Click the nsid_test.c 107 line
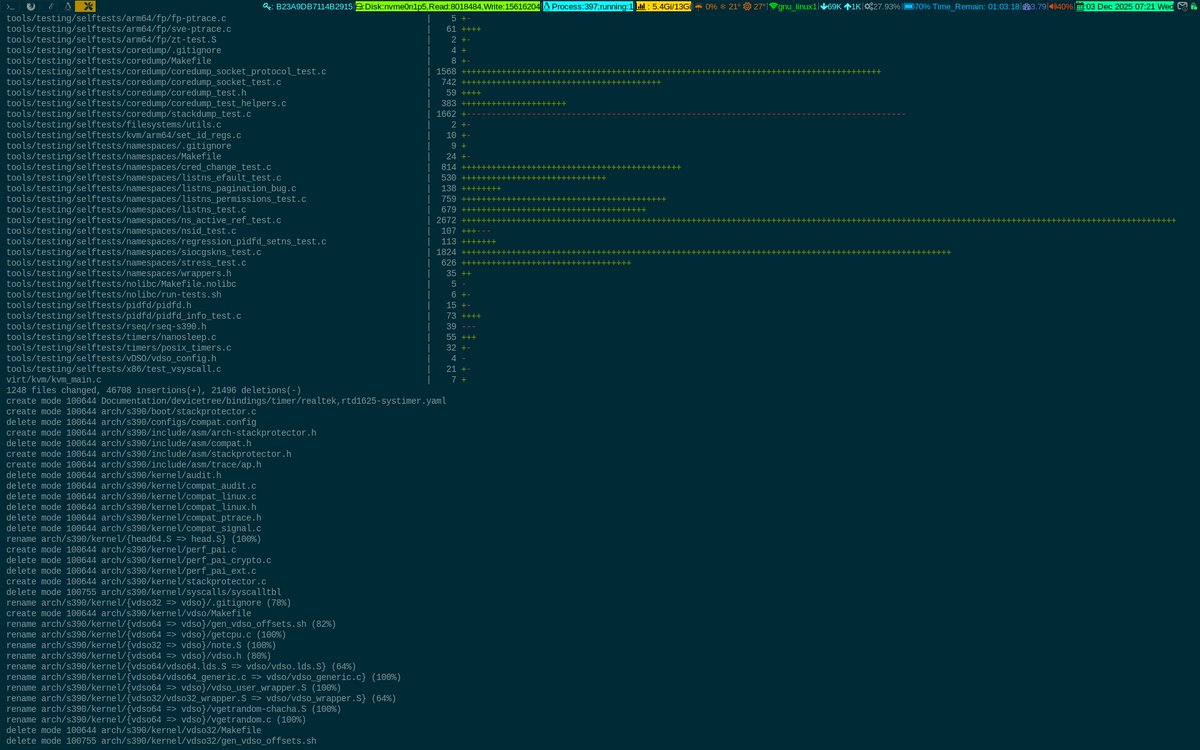1200x750 pixels. (x=248, y=231)
